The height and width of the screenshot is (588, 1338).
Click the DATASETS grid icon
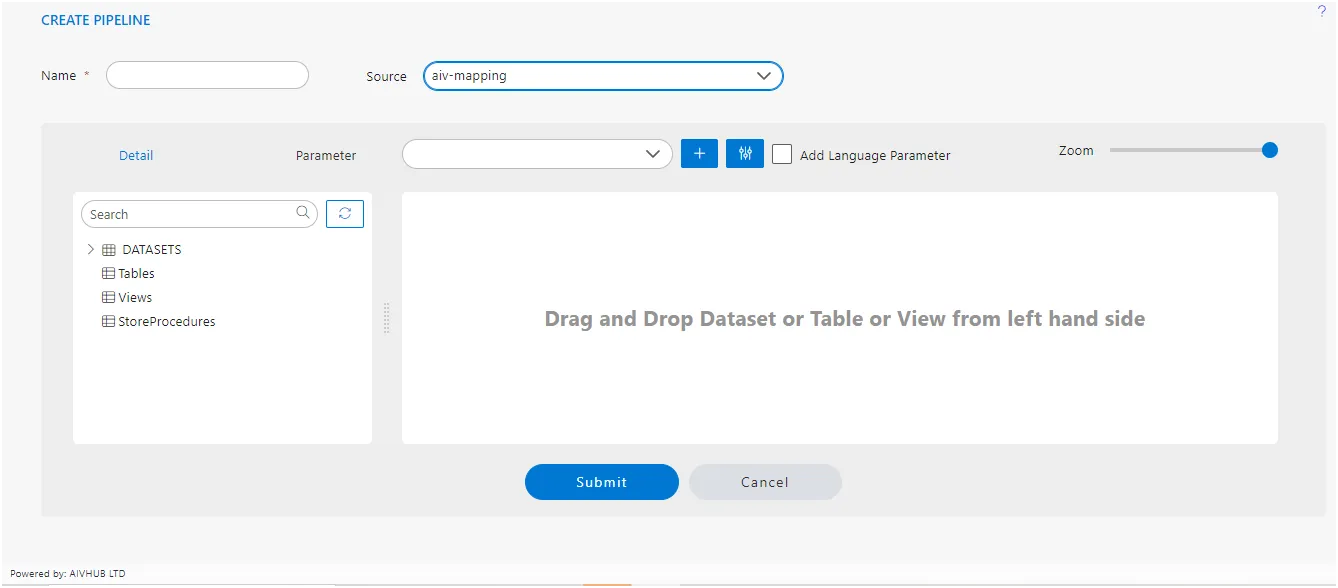tap(109, 250)
